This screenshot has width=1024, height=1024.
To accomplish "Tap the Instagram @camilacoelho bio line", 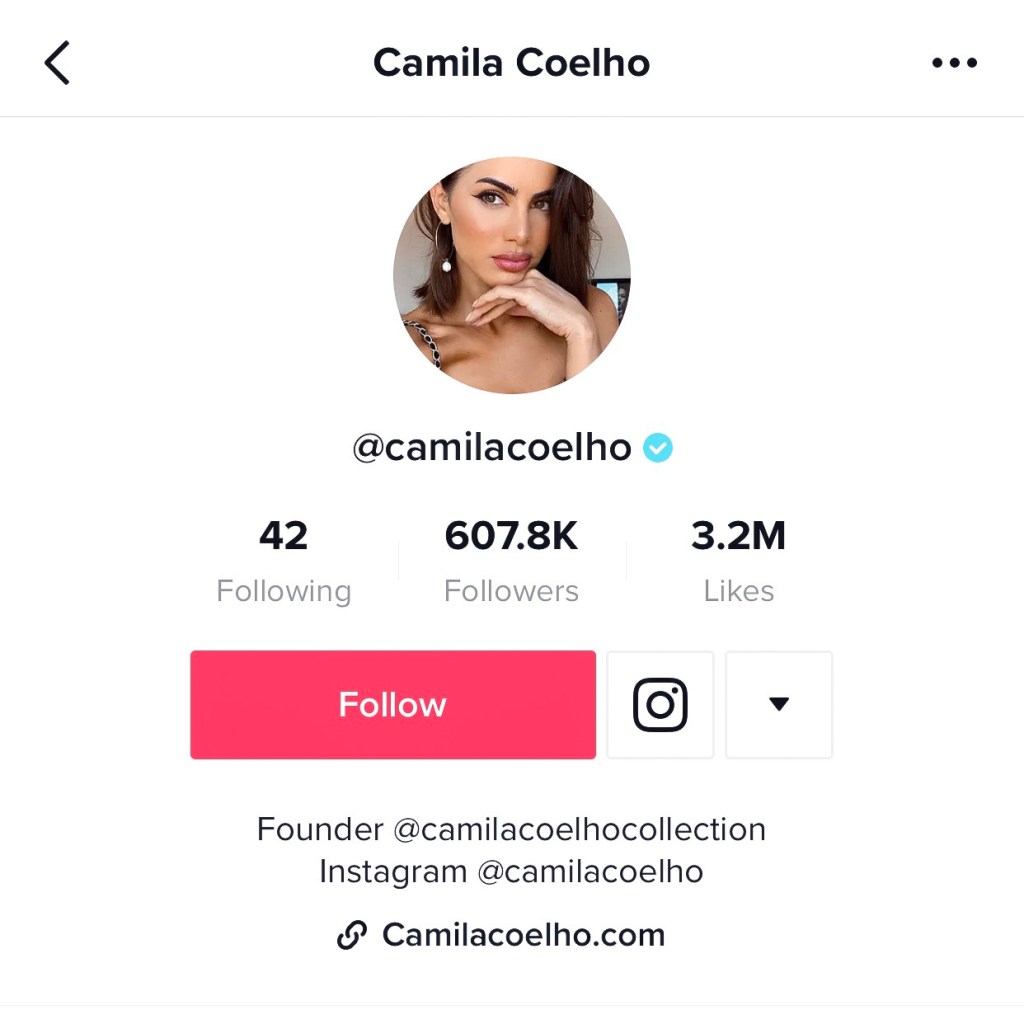I will [x=511, y=872].
